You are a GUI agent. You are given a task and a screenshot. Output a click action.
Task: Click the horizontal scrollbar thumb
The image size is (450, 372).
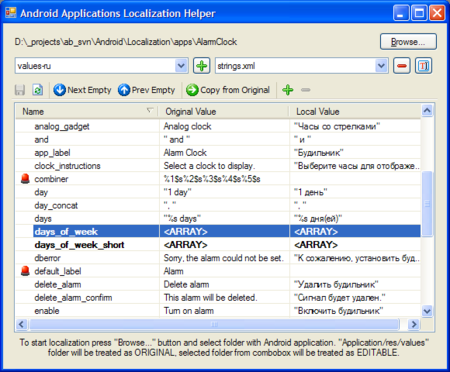214,324
